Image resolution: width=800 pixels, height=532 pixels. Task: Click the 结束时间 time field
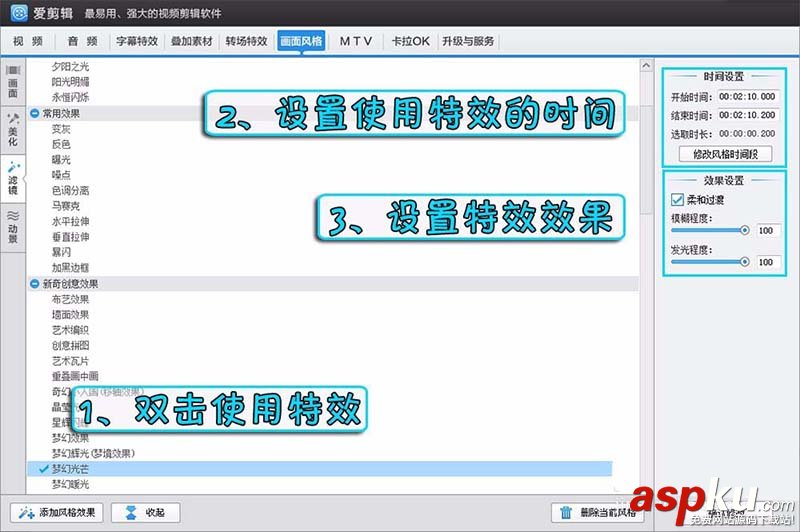(747, 115)
